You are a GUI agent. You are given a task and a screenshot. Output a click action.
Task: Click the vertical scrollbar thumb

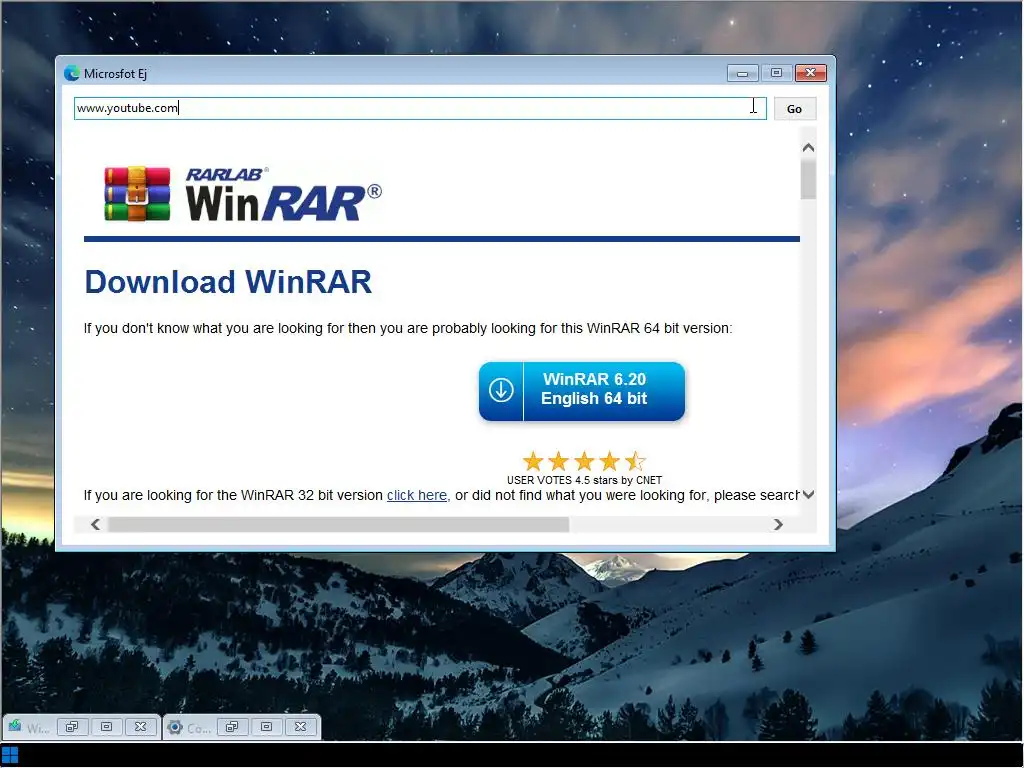(x=808, y=180)
